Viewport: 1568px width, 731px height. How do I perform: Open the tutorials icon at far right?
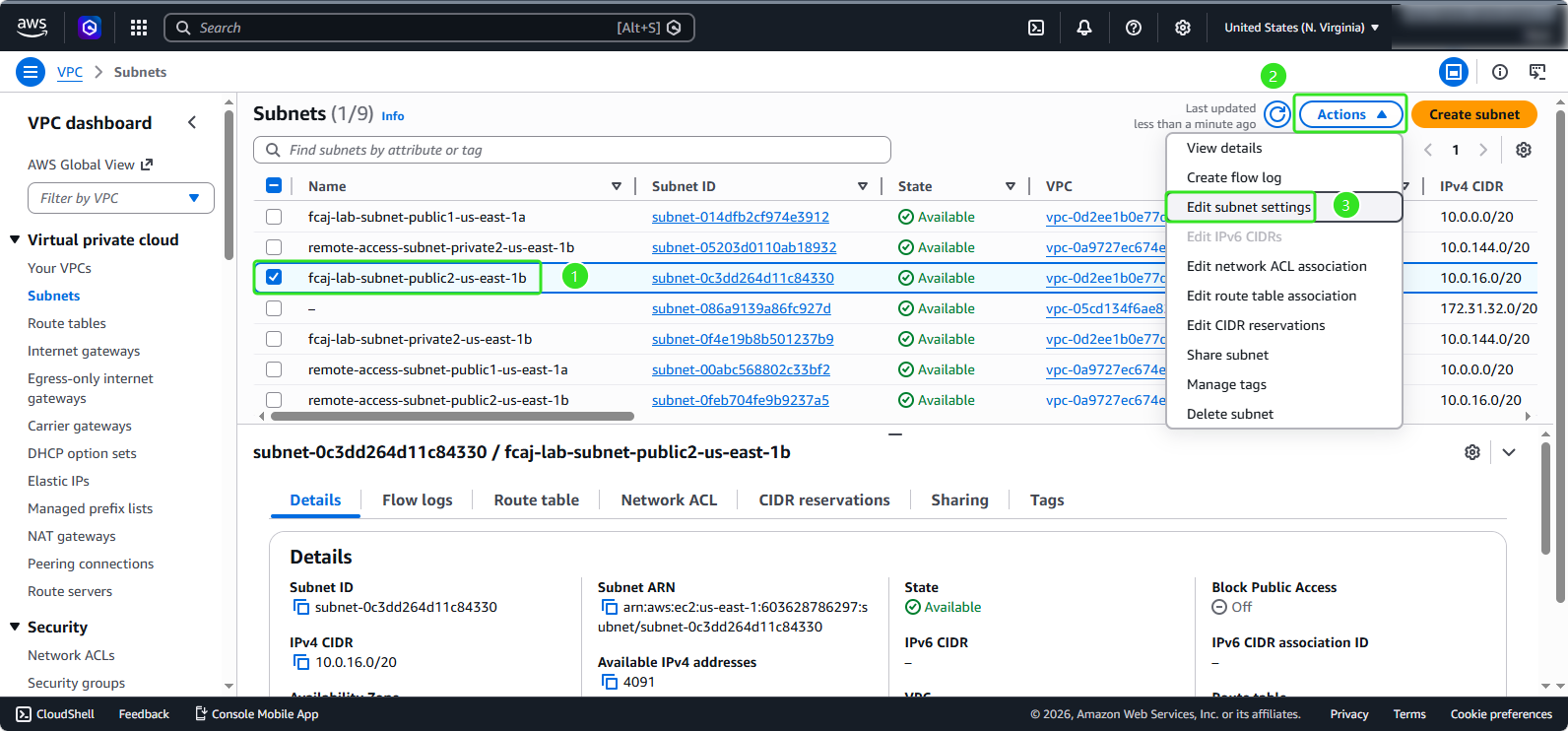1537,72
